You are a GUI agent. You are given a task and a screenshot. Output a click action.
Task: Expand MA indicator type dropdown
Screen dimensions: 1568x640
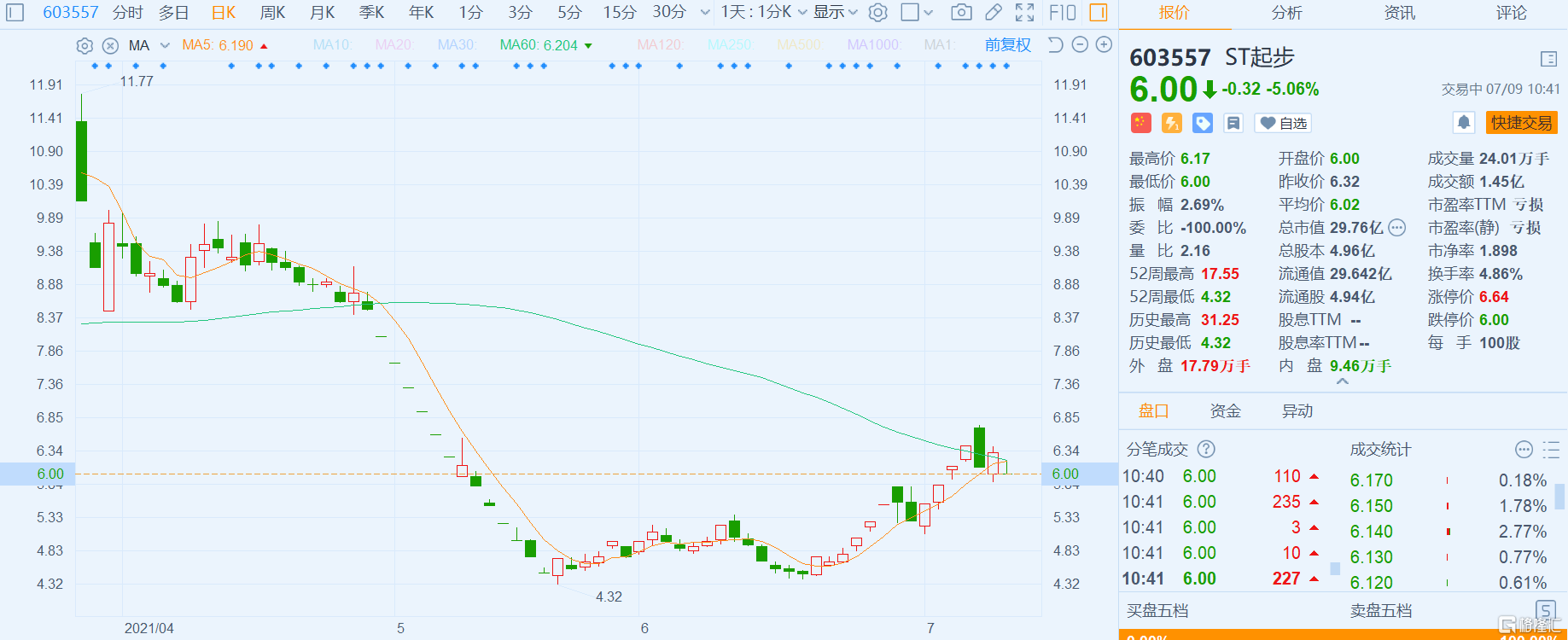coord(165,45)
